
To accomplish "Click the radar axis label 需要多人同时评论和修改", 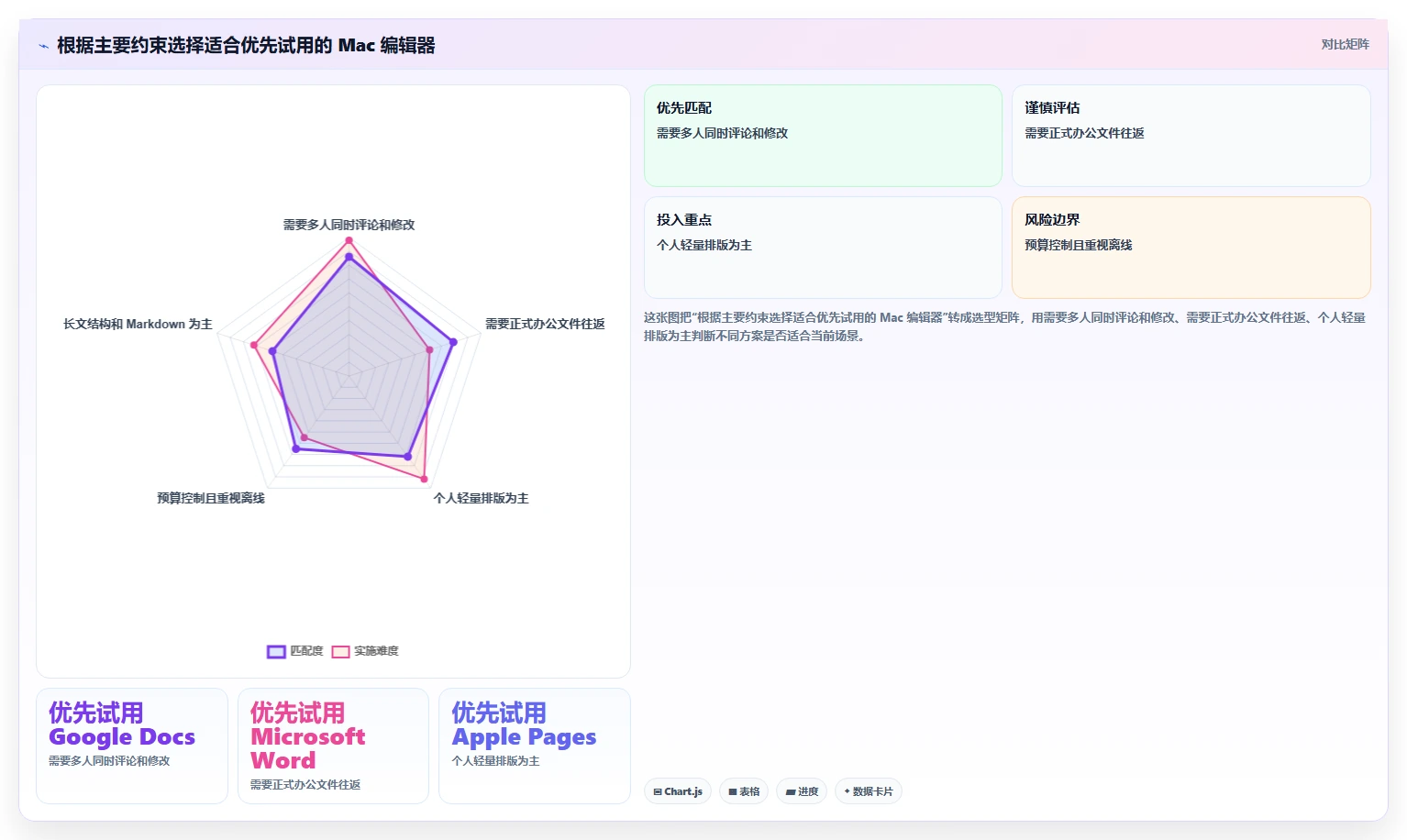I will [349, 225].
